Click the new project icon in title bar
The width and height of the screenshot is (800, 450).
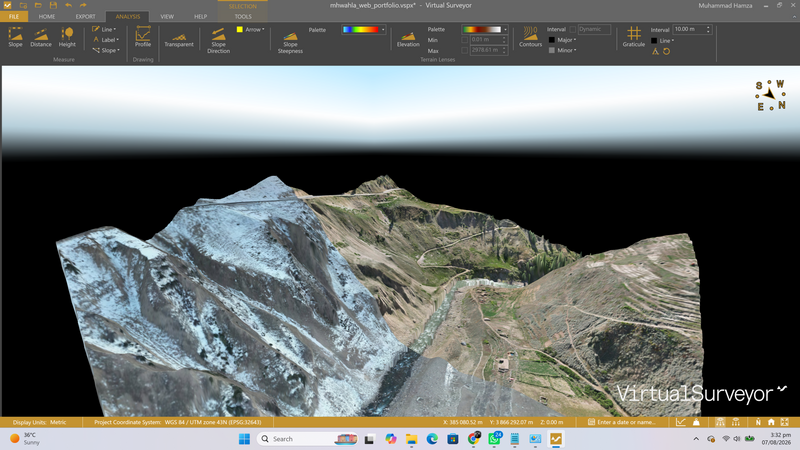coord(23,5)
